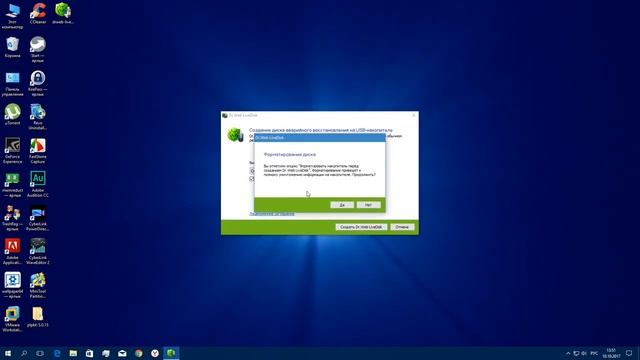Open KeePass shortcut on desktop
This screenshot has width=640, height=360.
[x=38, y=83]
